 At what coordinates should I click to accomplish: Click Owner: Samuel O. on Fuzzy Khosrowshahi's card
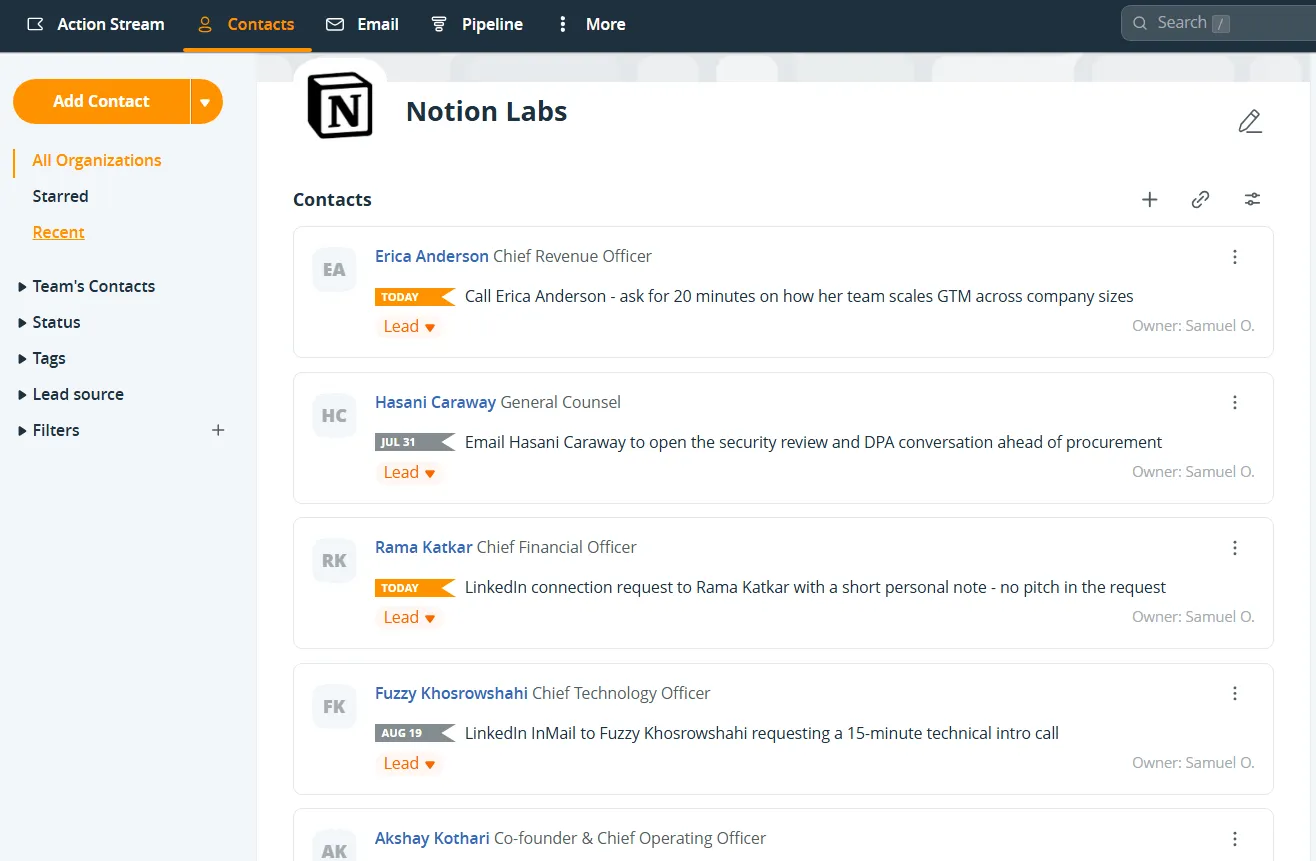pos(1193,763)
